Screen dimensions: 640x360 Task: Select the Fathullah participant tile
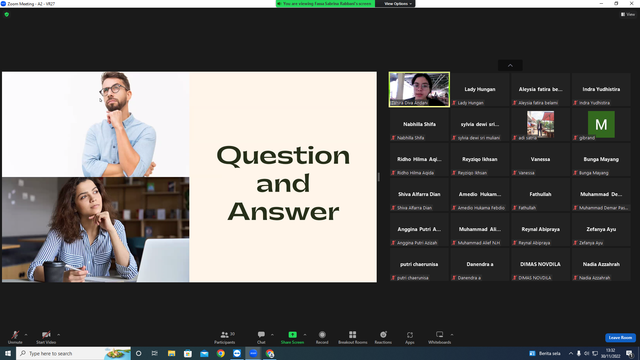pos(540,195)
